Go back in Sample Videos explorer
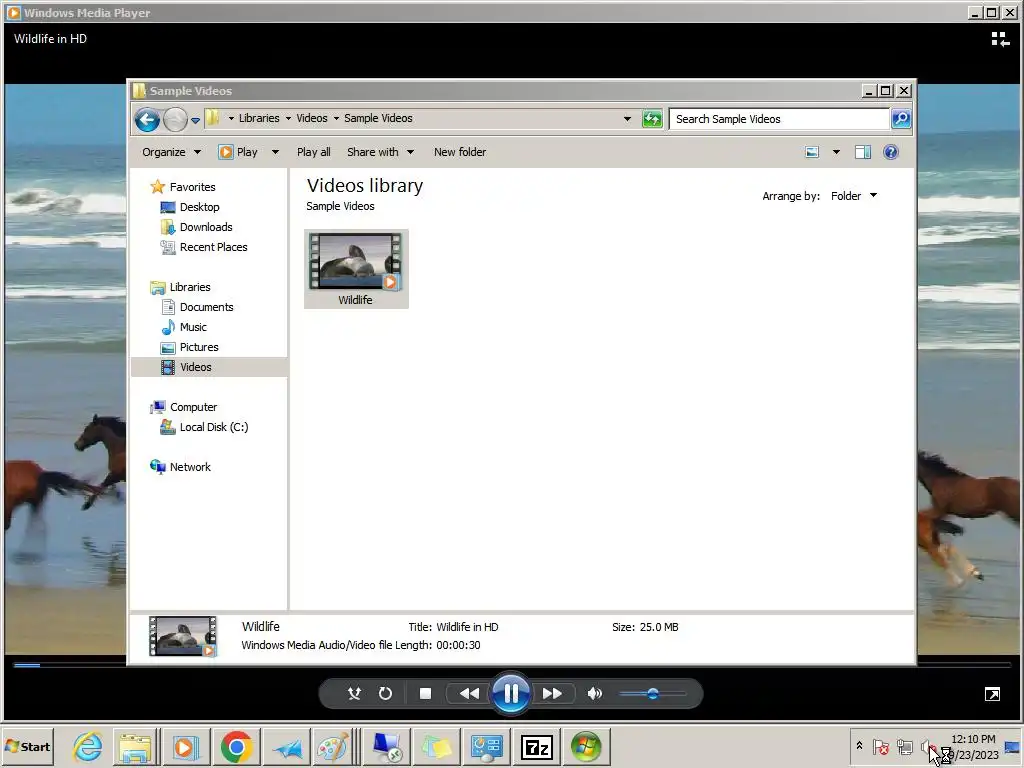Screen dimensions: 1024x768 click(148, 120)
